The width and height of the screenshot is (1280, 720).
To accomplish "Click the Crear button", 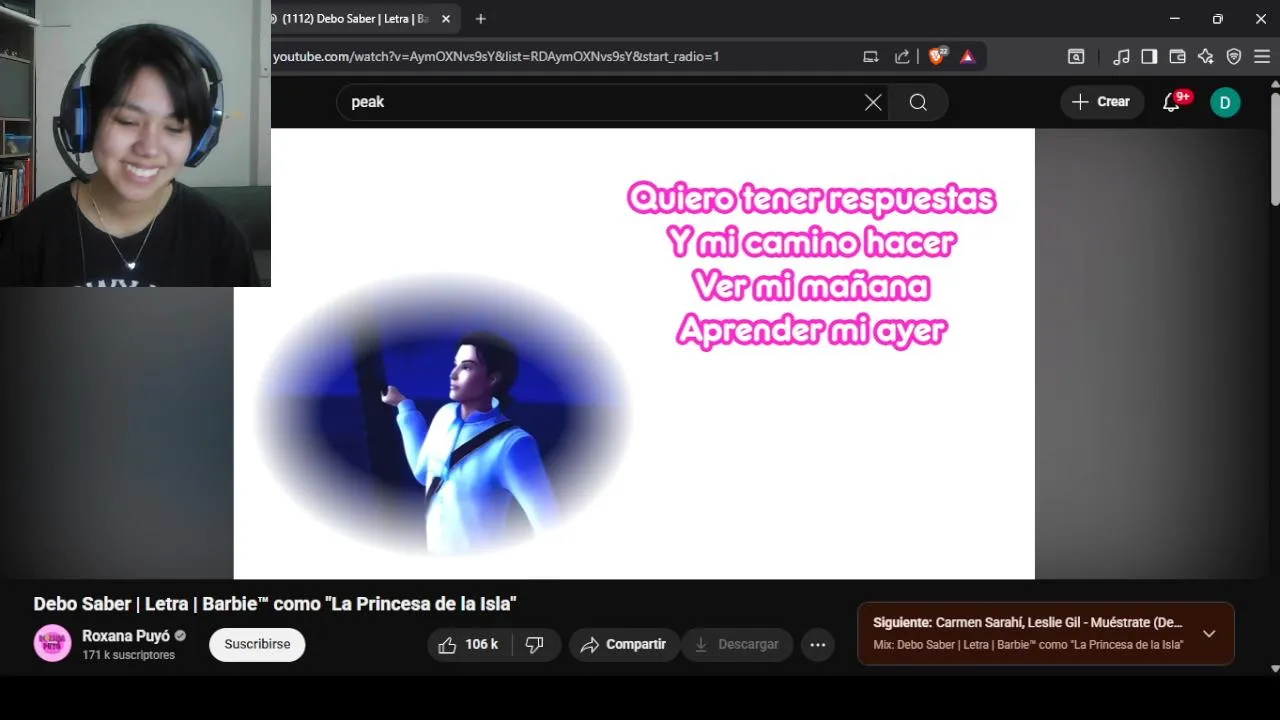I will (1102, 102).
